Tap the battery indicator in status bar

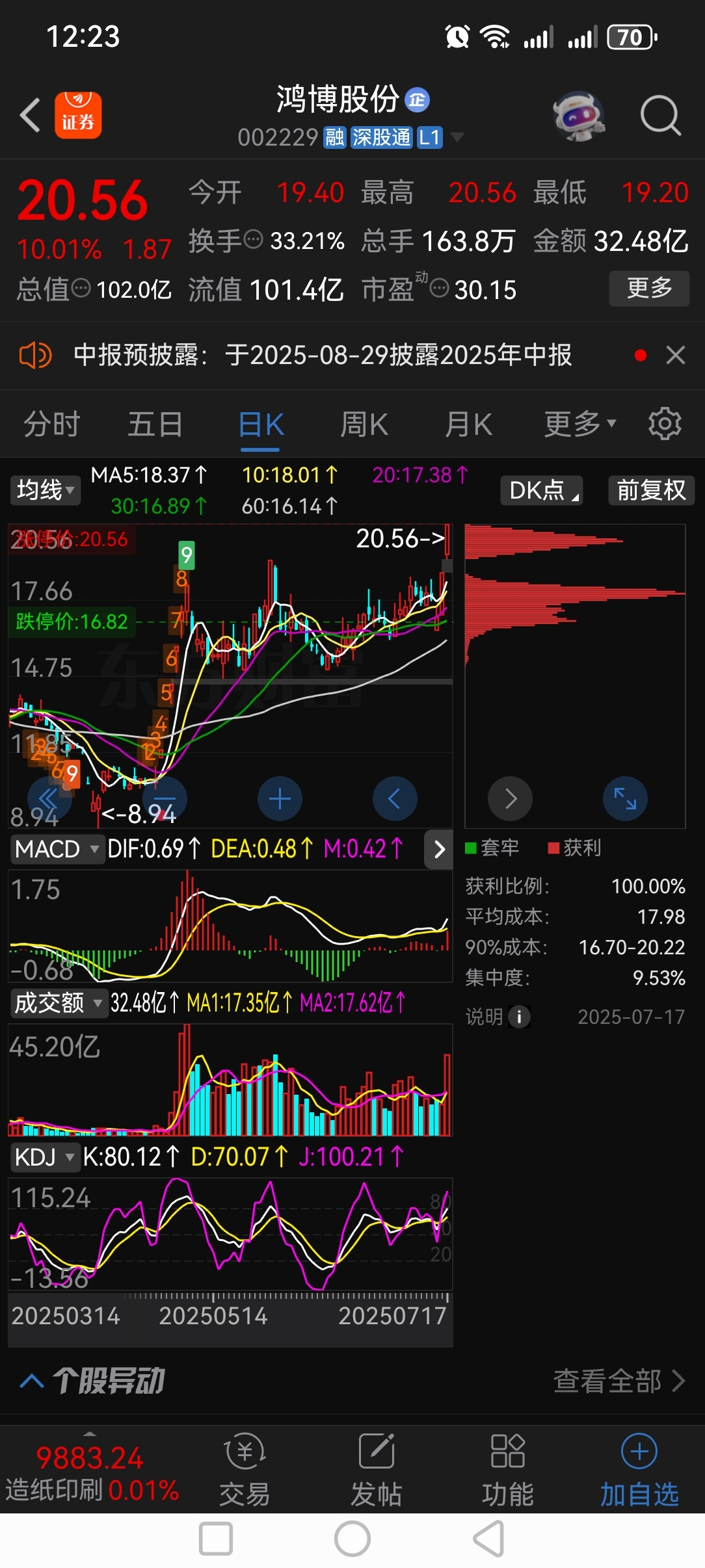tap(632, 37)
